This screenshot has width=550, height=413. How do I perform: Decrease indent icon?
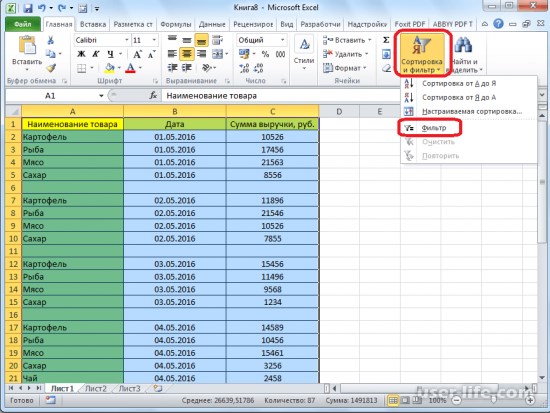click(x=172, y=68)
